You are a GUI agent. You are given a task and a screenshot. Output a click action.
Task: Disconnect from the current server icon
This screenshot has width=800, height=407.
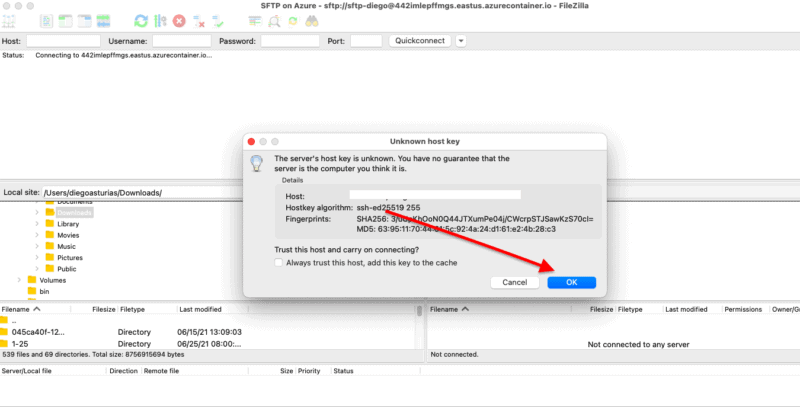(198, 21)
